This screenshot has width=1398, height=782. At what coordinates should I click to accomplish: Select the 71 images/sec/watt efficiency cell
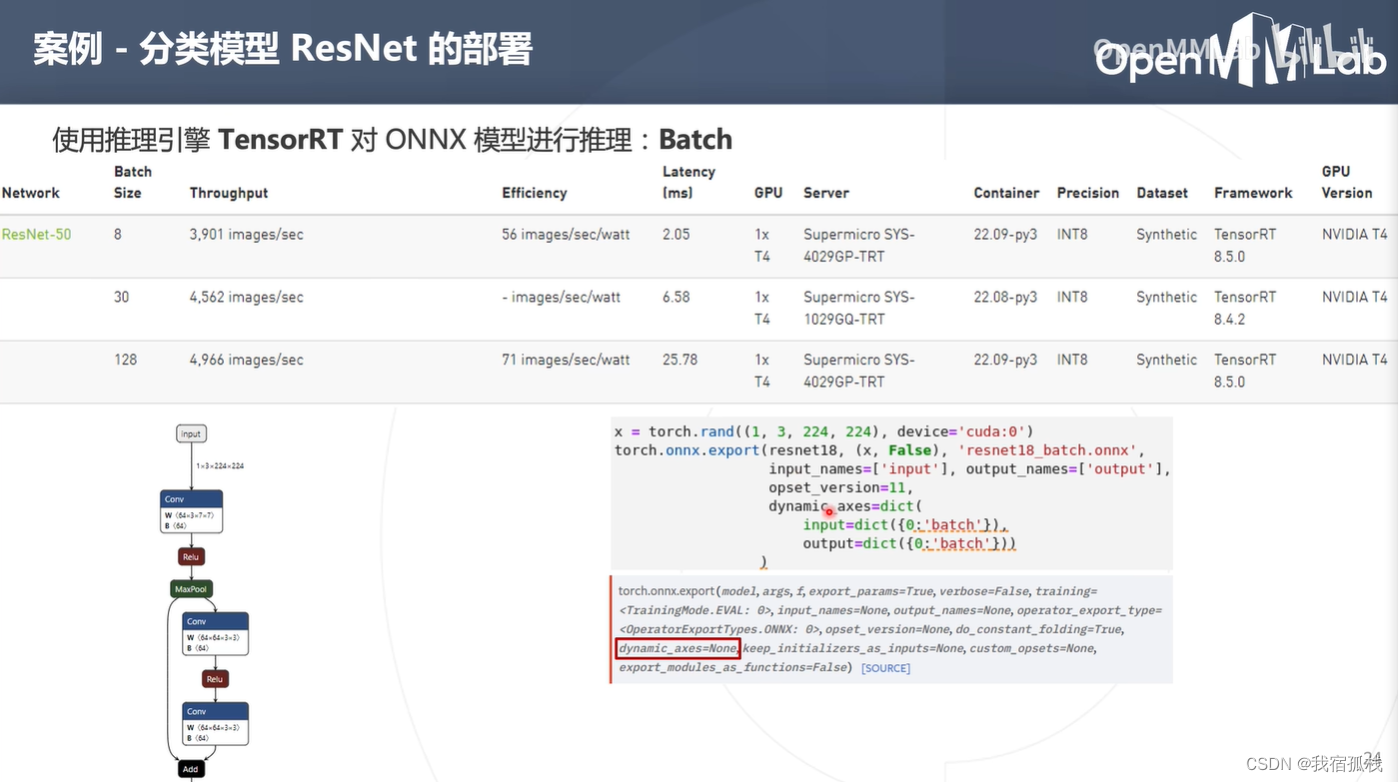tap(566, 360)
